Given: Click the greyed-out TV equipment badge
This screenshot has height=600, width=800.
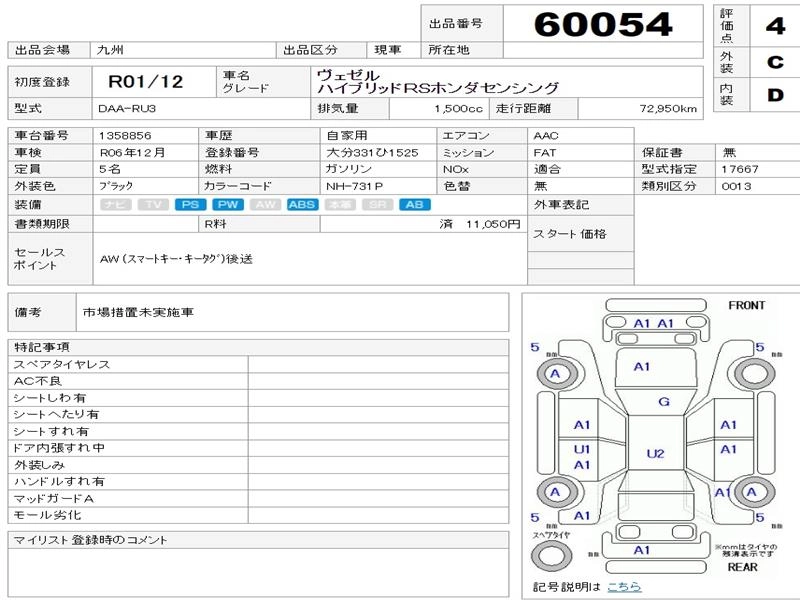Looking at the screenshot, I should point(153,205).
